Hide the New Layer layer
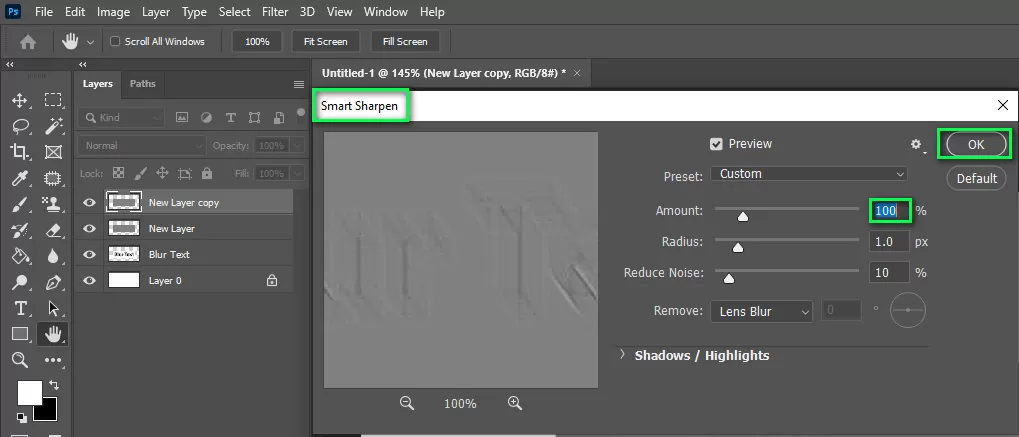 90,229
